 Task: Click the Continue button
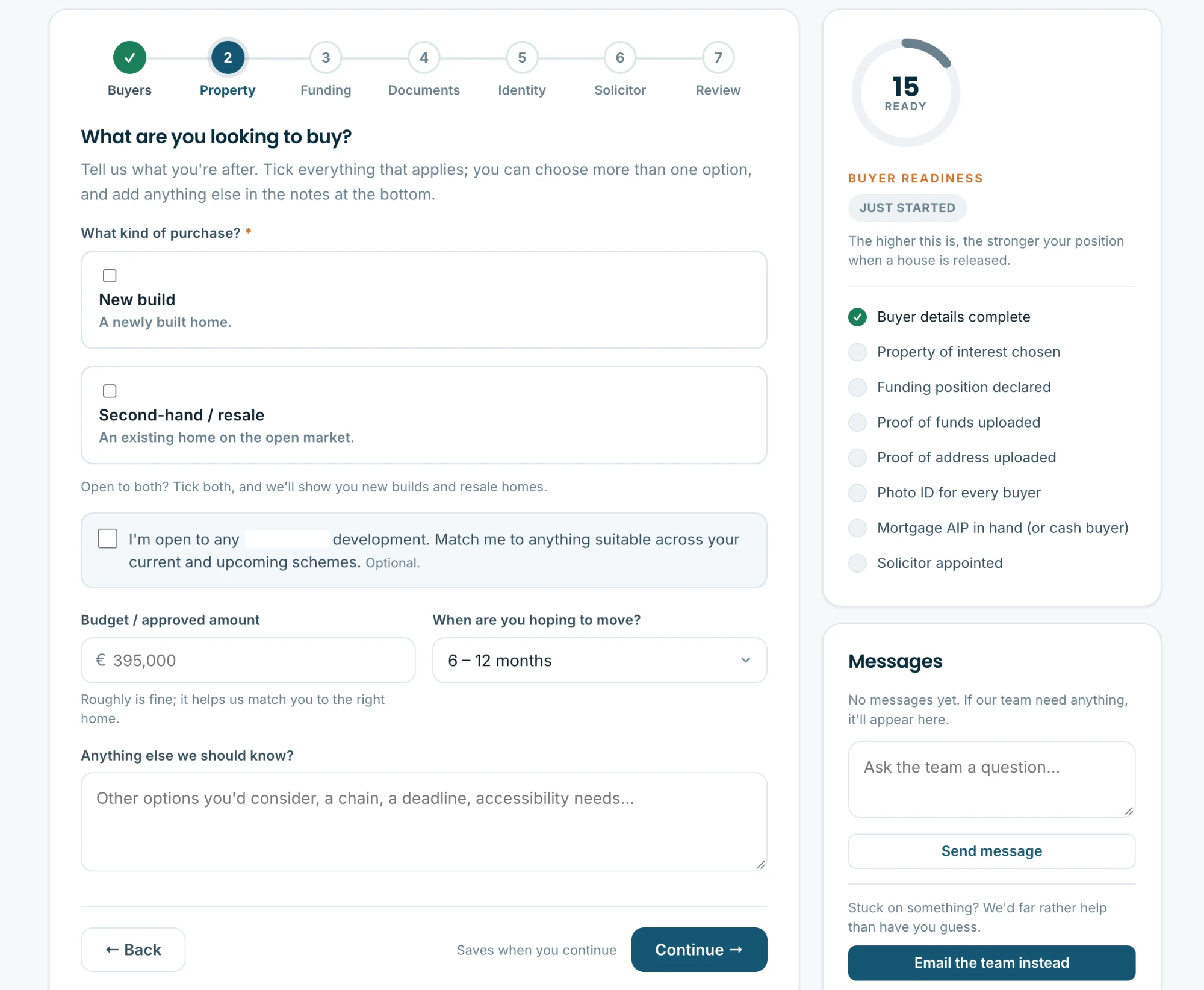699,950
